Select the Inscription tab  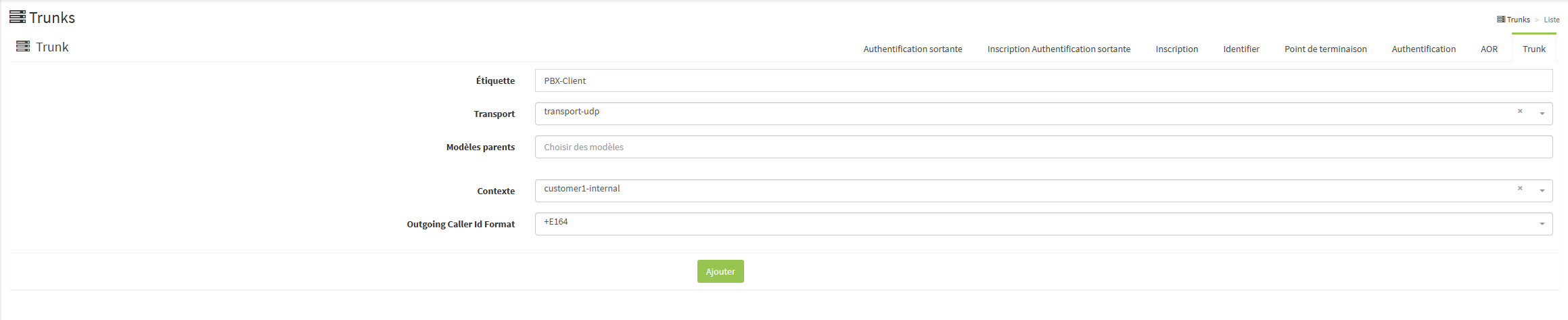click(1176, 49)
